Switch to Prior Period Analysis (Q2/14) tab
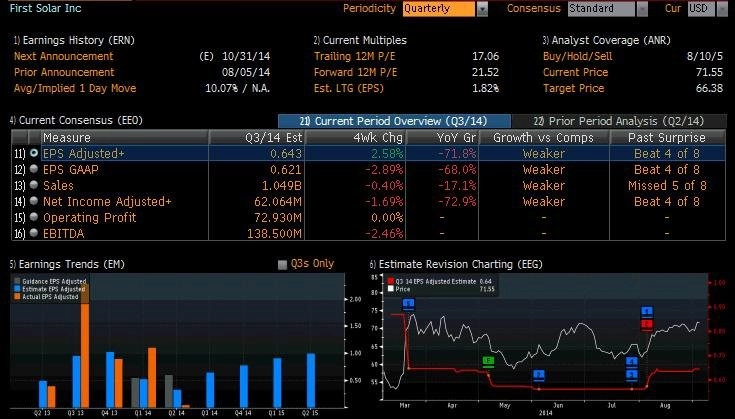 click(619, 121)
